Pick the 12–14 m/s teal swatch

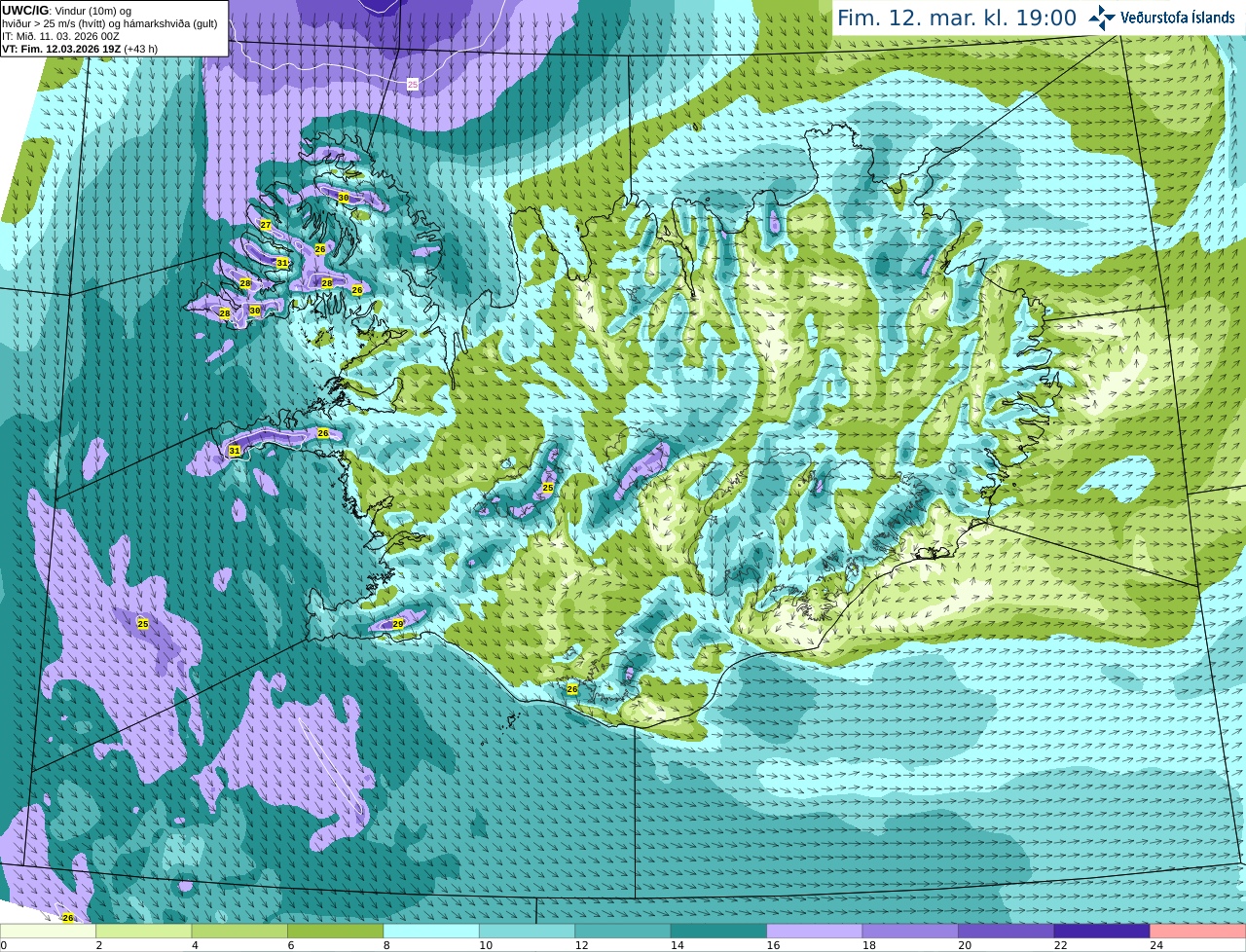(623, 932)
